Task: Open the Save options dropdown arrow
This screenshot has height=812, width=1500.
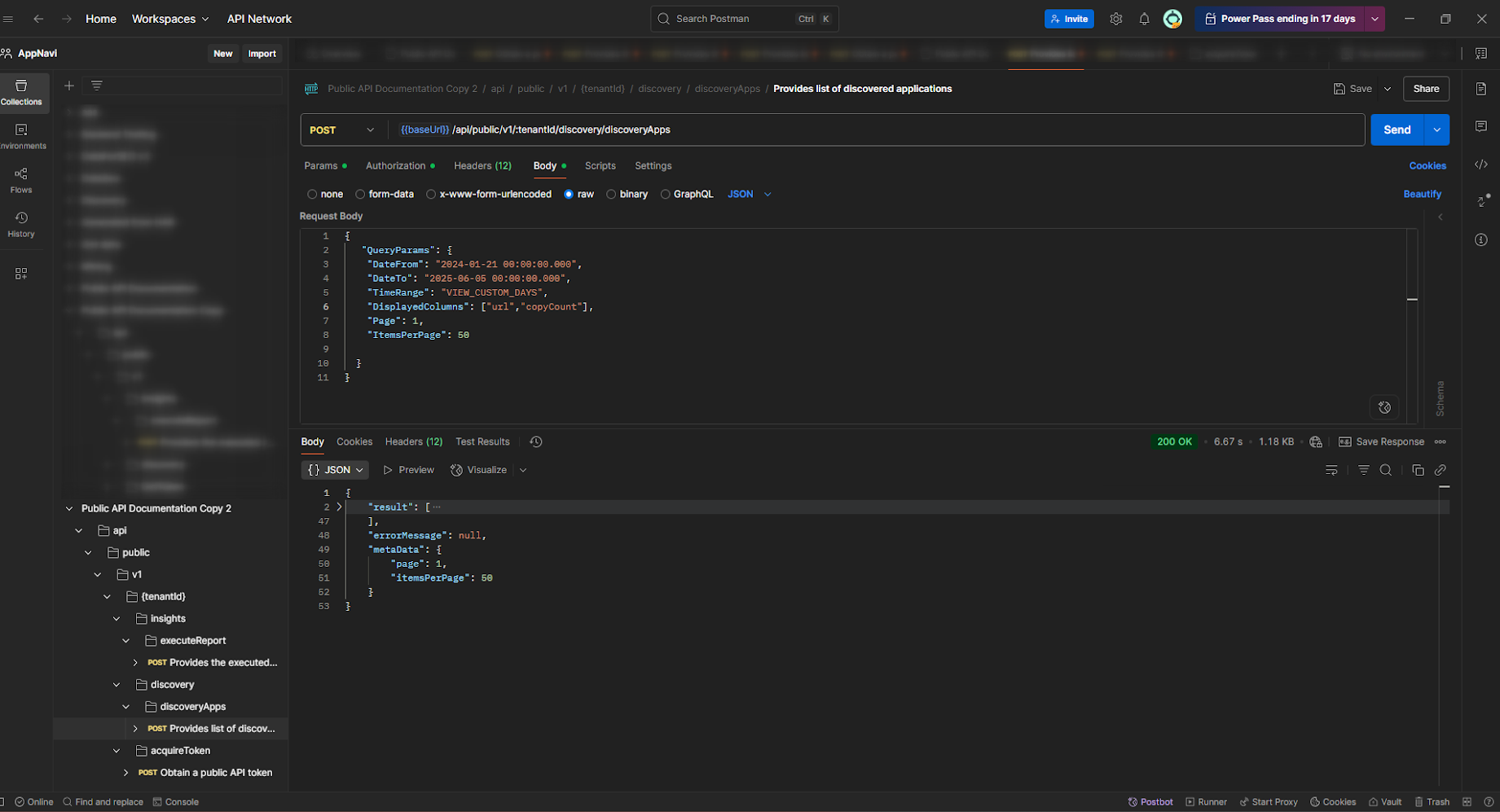Action: tap(1387, 89)
